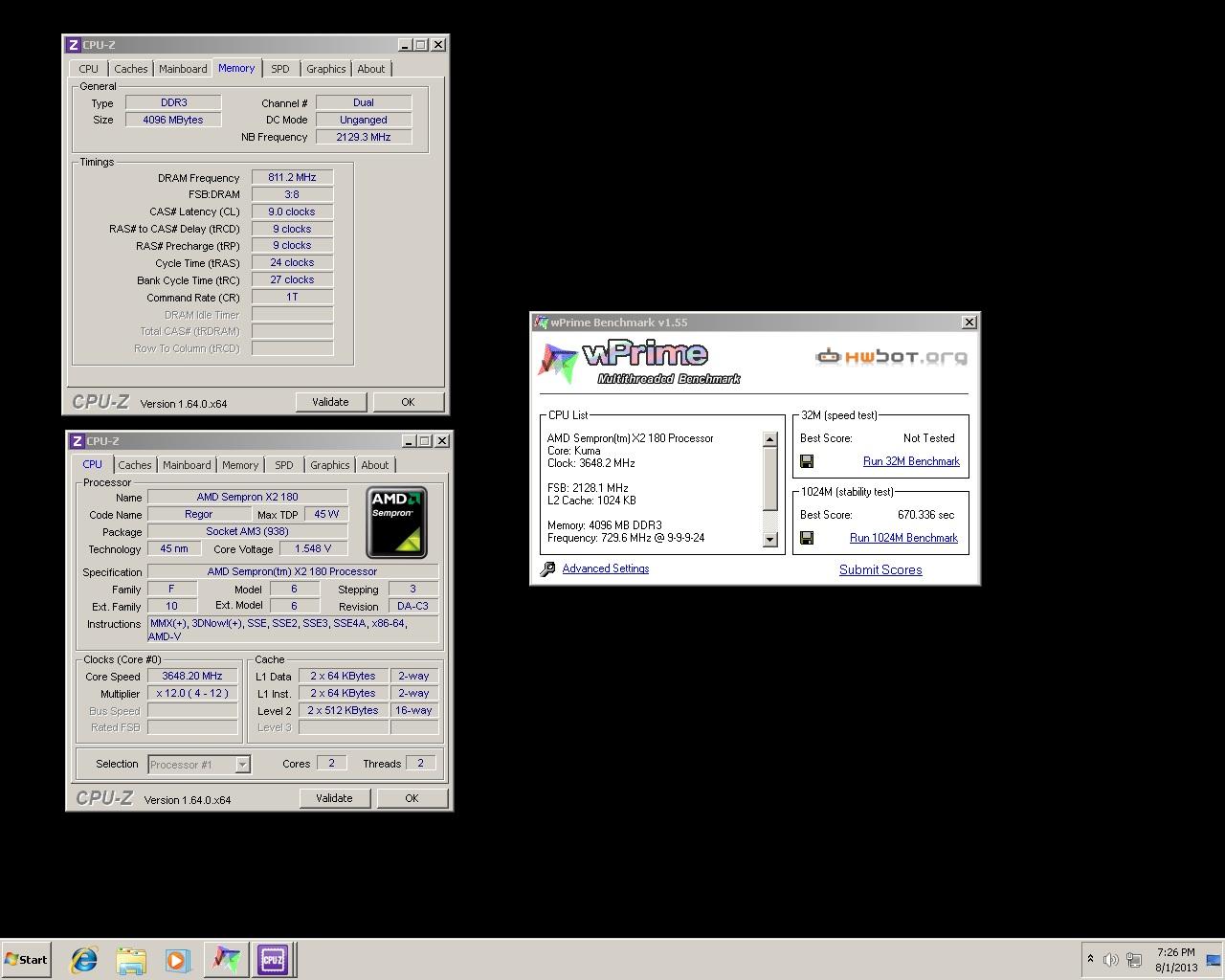Open Memory tab in lower CPU-Z window

click(240, 465)
